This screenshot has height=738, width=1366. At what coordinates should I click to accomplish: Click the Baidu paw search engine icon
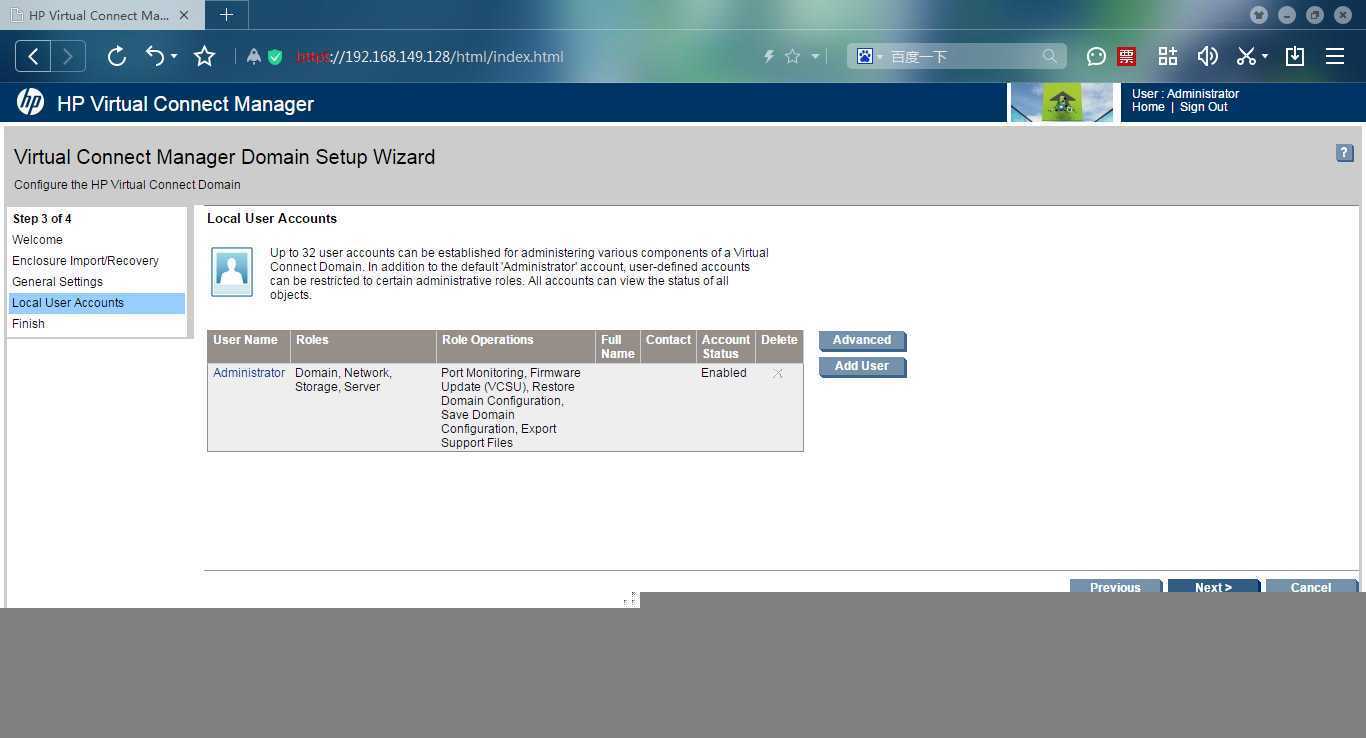(865, 57)
